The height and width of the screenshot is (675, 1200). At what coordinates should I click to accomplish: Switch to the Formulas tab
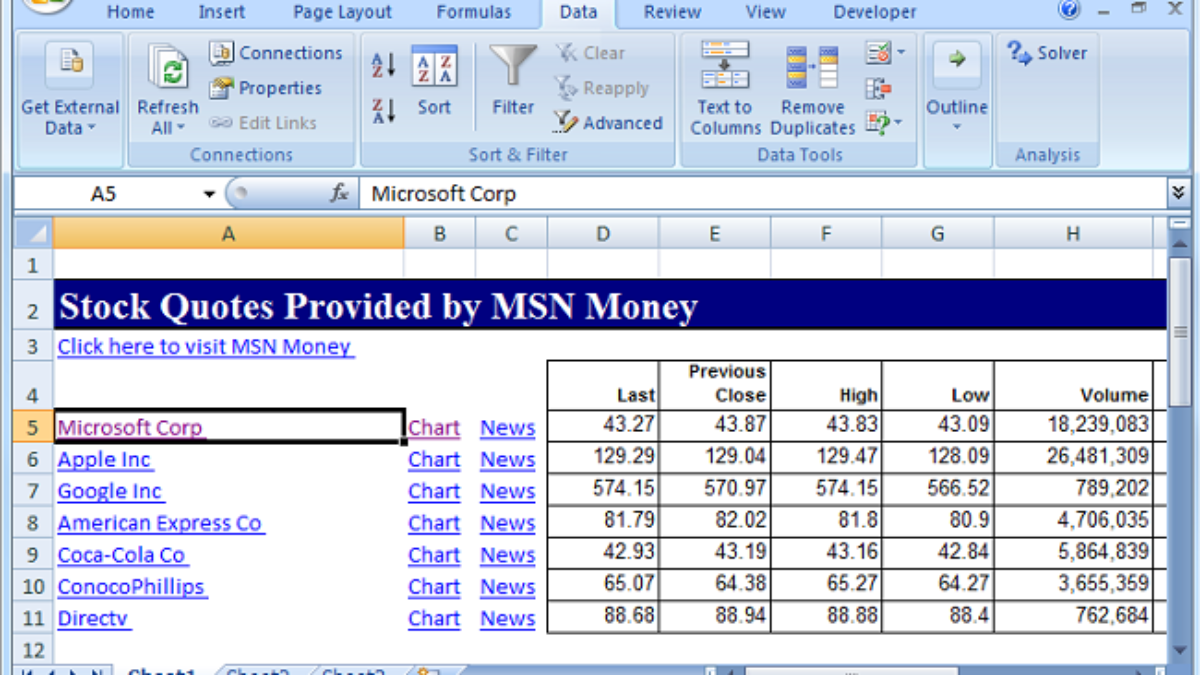click(x=474, y=12)
